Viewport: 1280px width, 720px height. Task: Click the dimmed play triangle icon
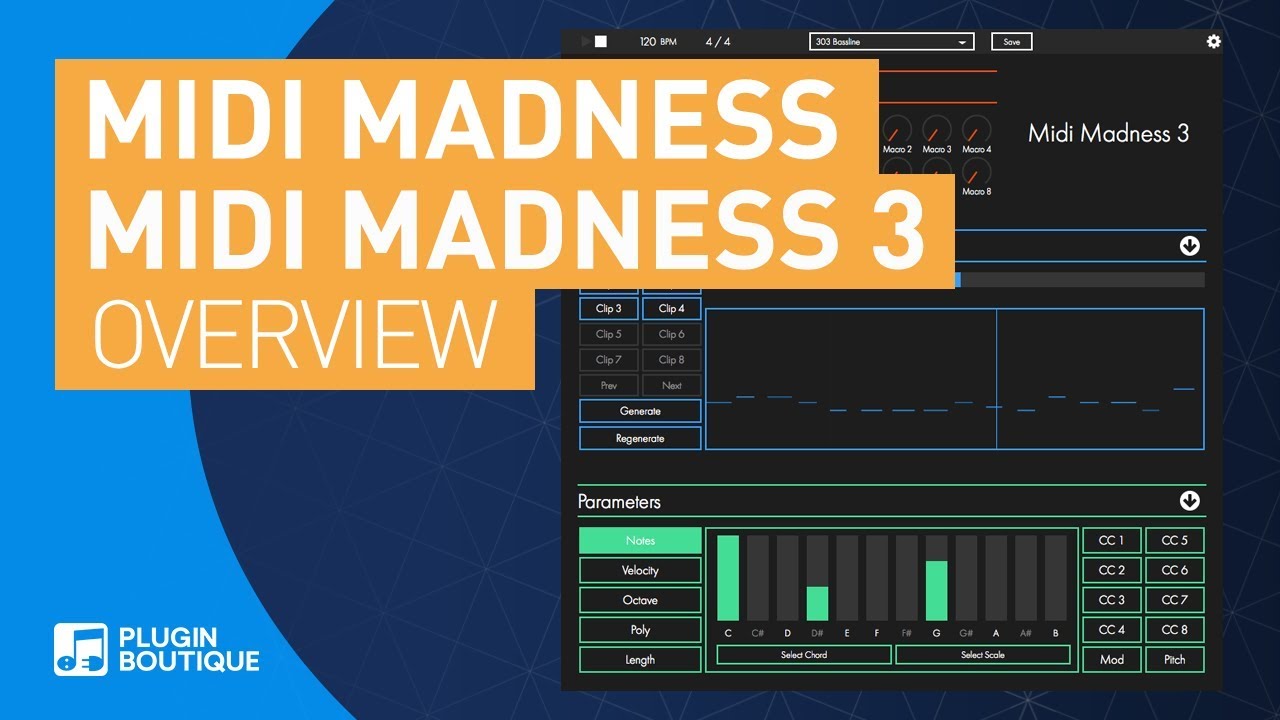586,42
